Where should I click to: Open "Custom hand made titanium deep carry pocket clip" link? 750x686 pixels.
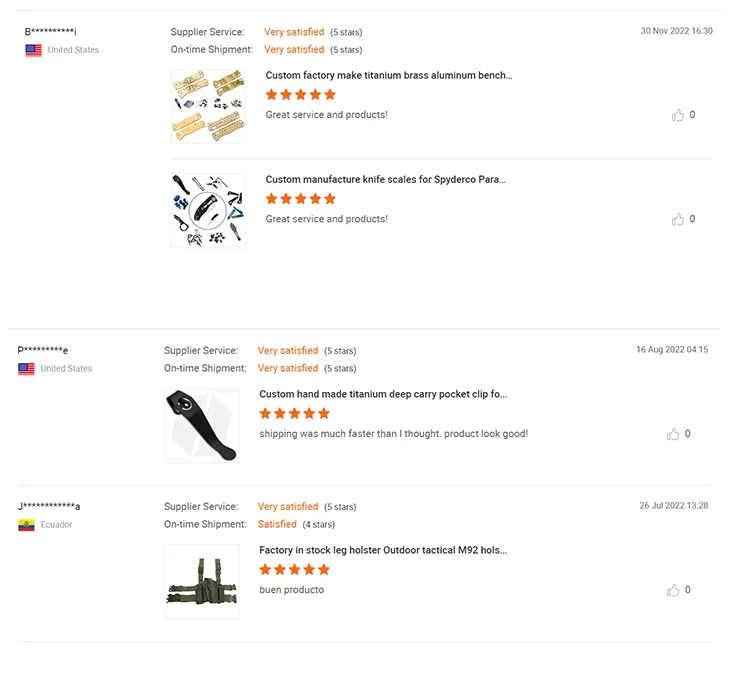pos(383,394)
